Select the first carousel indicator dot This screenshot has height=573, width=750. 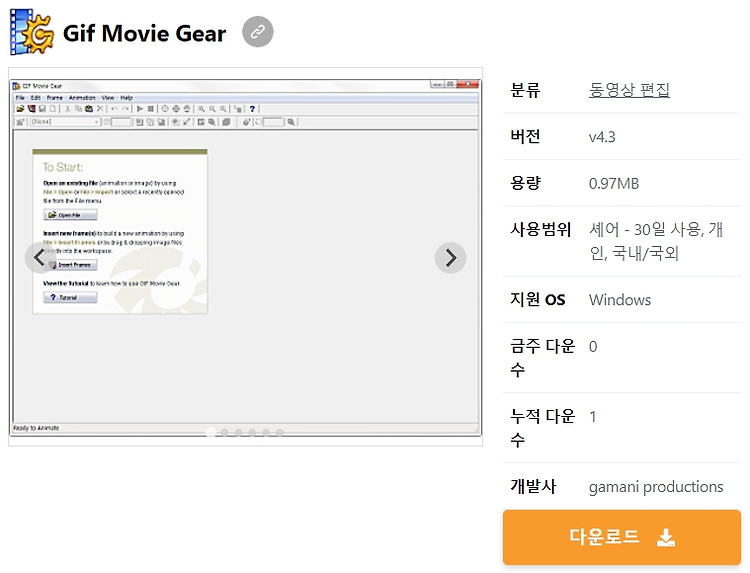210,432
